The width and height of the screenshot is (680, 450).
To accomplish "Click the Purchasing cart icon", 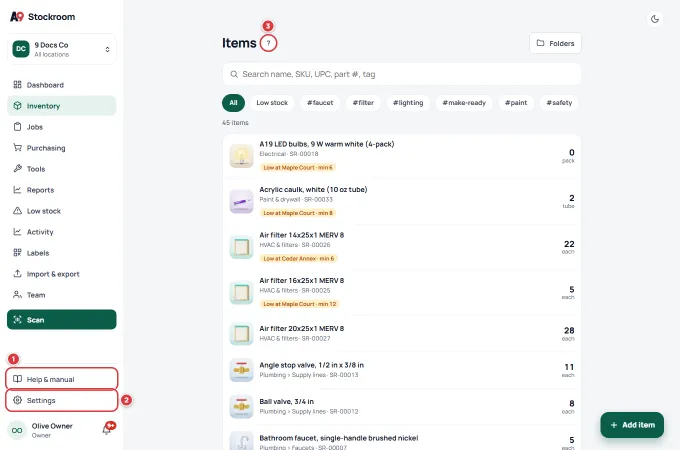I will (x=17, y=147).
